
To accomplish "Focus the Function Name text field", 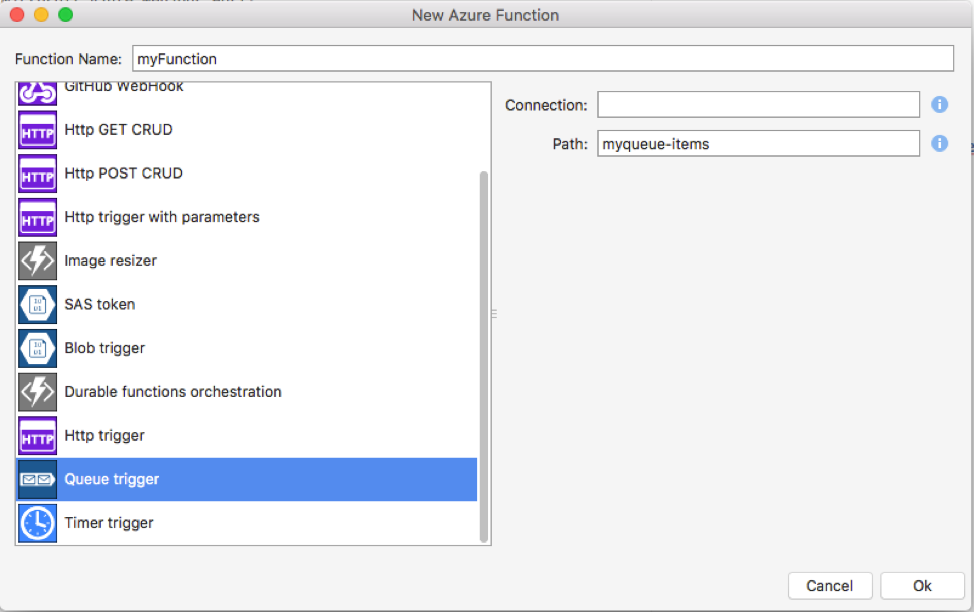I will [542, 59].
